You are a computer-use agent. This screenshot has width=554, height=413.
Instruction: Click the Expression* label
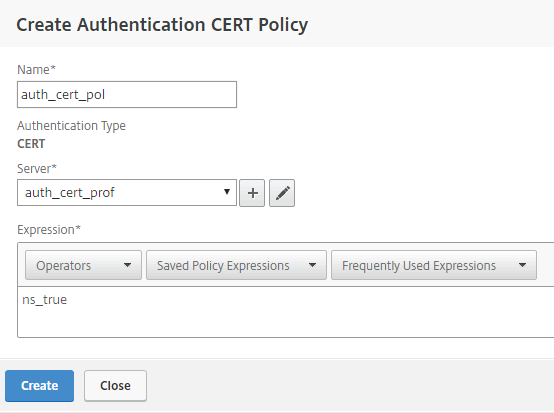tap(49, 230)
